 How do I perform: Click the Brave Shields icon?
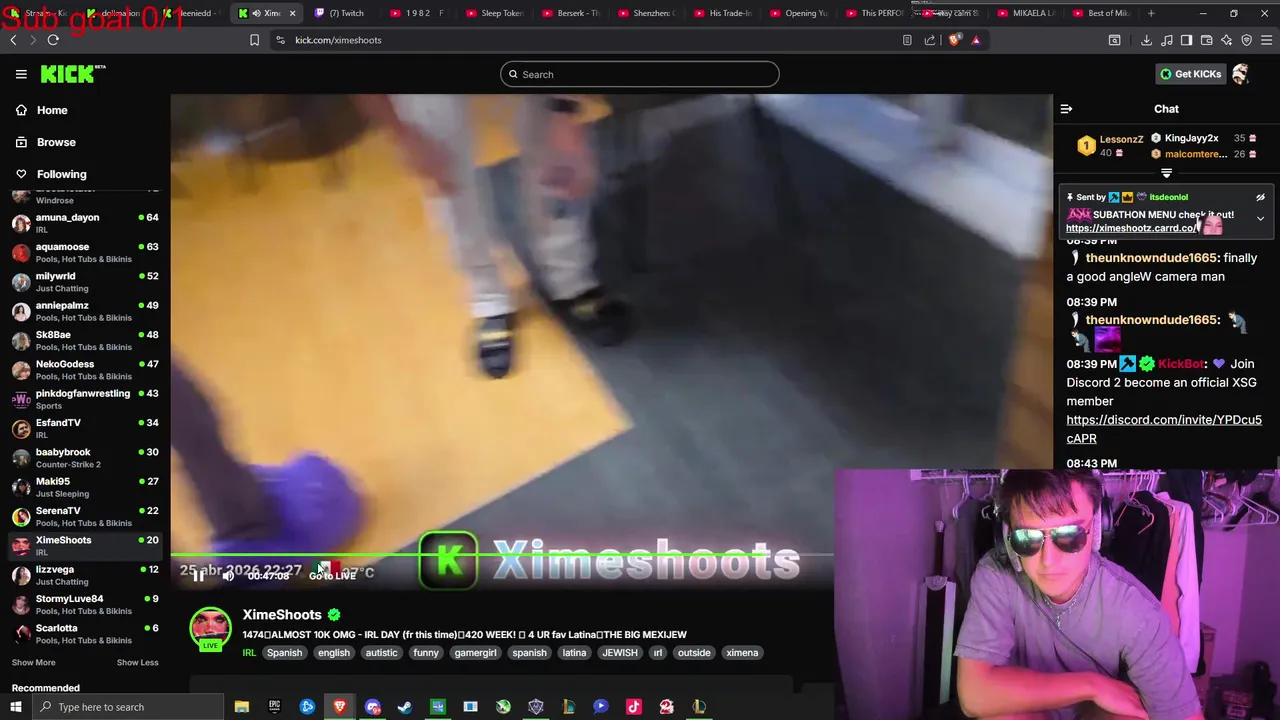[954, 40]
